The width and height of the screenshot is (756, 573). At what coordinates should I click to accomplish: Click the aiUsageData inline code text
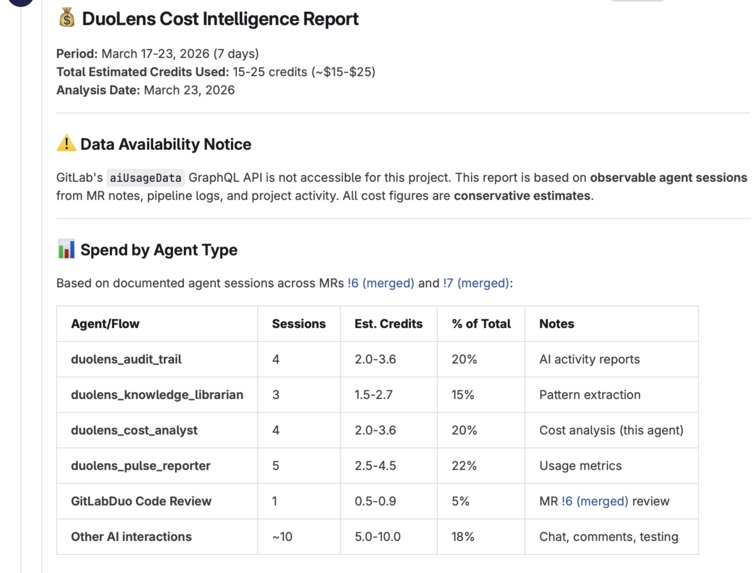click(x=145, y=178)
